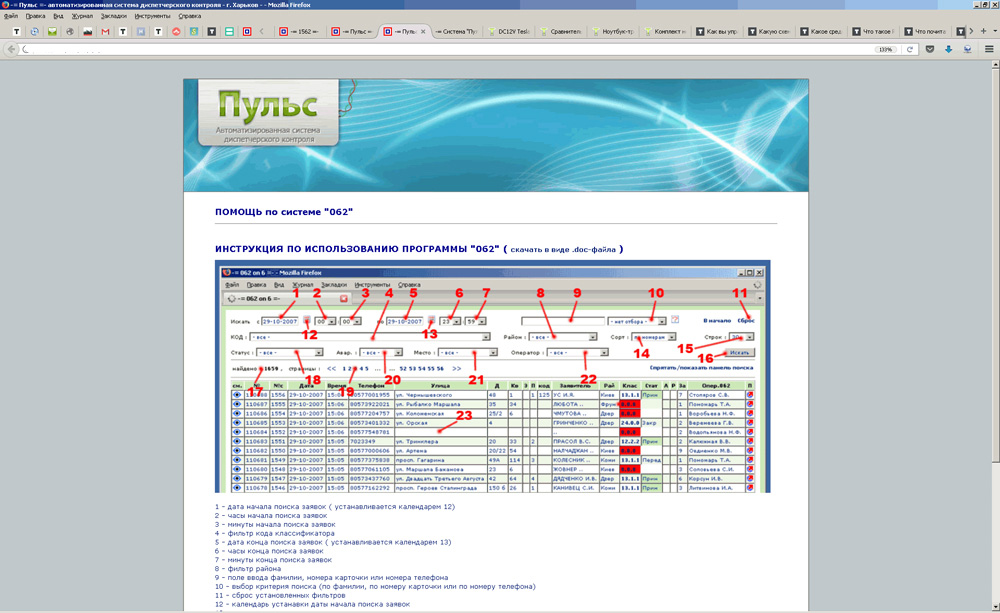The height and width of the screenshot is (613, 1000).
Task: Click the browser back arrow button
Action: [x=10, y=49]
